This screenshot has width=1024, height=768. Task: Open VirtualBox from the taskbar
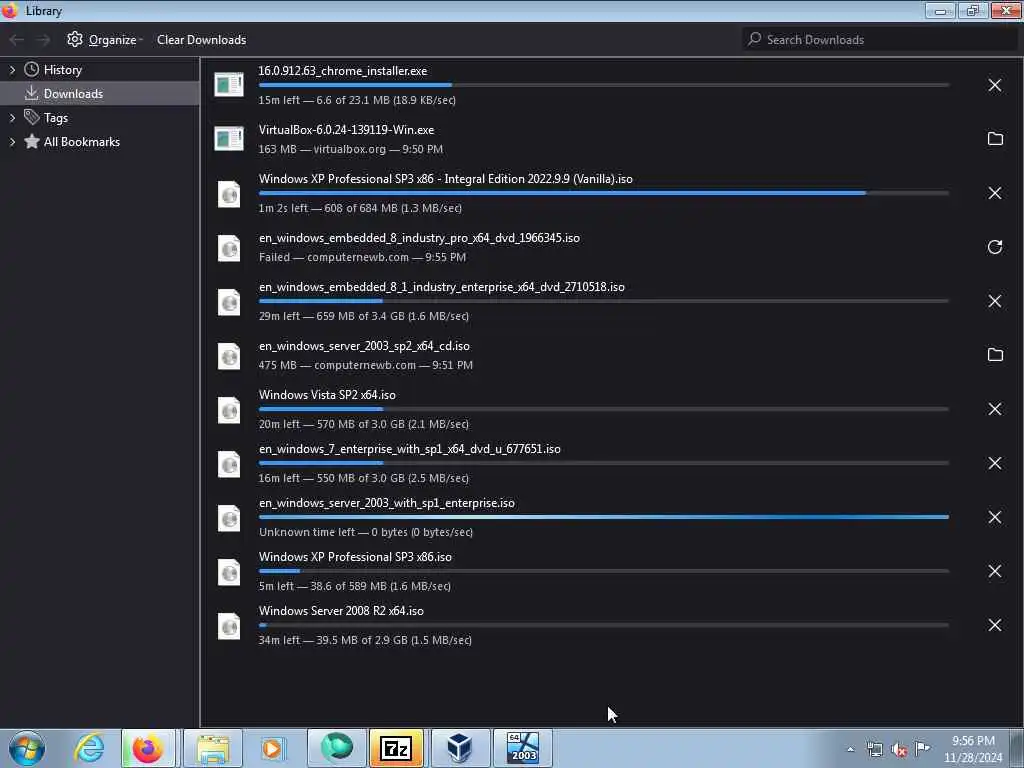point(459,748)
